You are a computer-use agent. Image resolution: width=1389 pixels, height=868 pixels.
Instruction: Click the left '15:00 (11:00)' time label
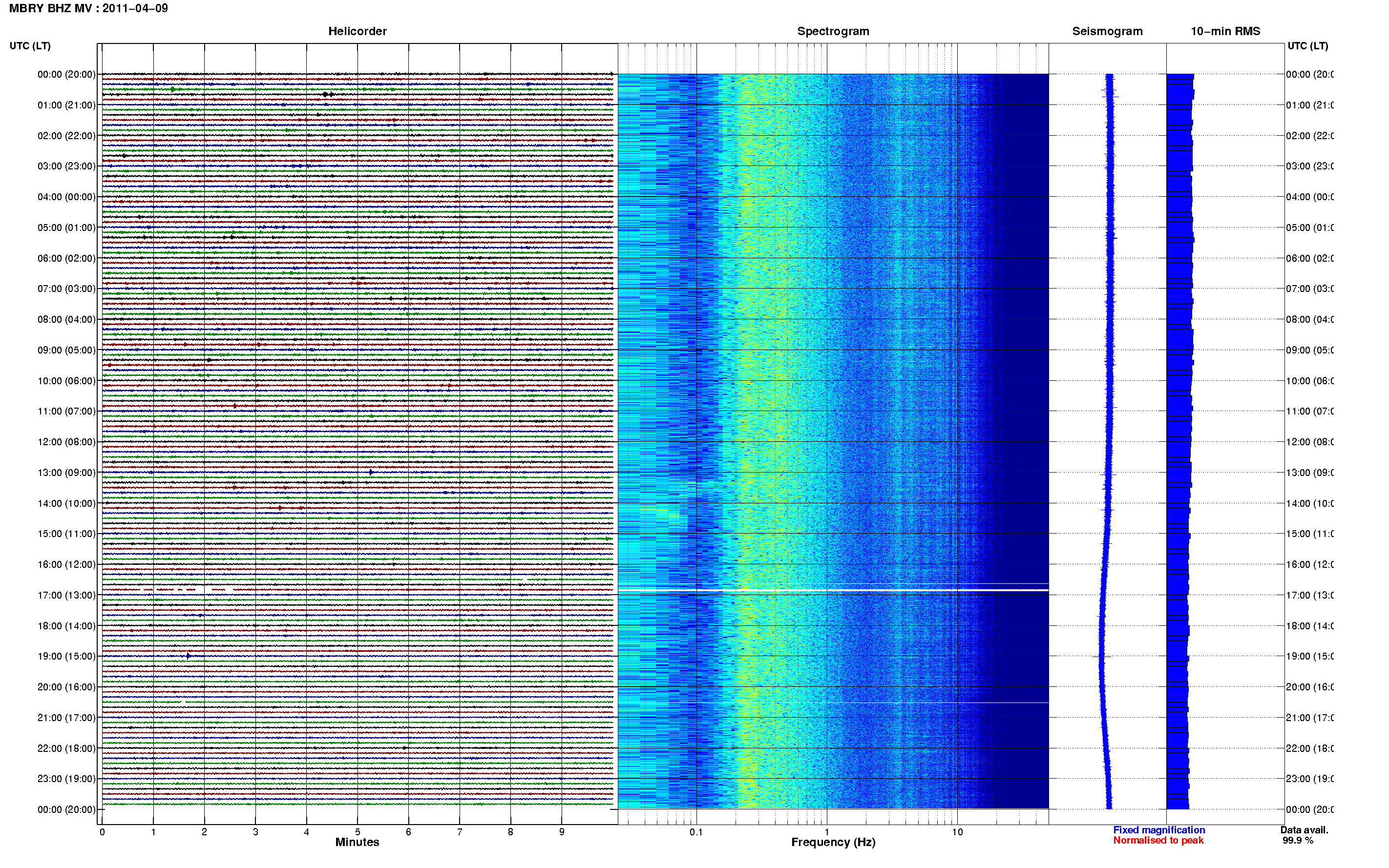pyautogui.click(x=66, y=534)
